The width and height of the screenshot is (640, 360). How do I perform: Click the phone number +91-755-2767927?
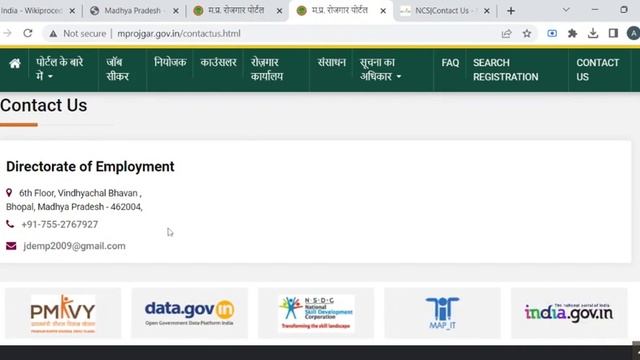tap(60, 224)
